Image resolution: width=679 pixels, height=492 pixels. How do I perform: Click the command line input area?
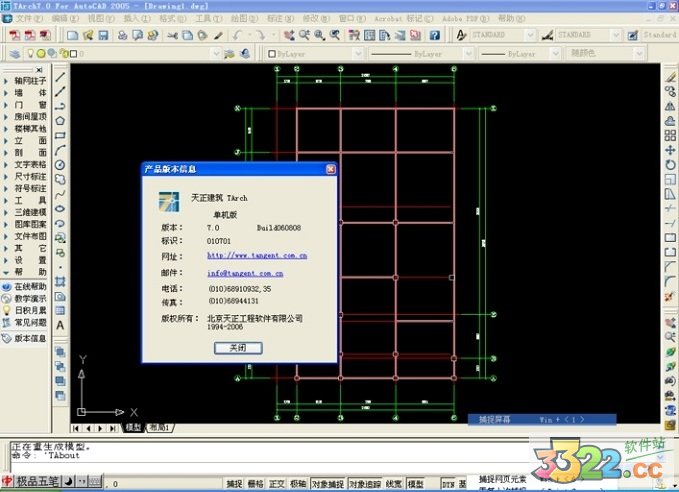coord(268,466)
